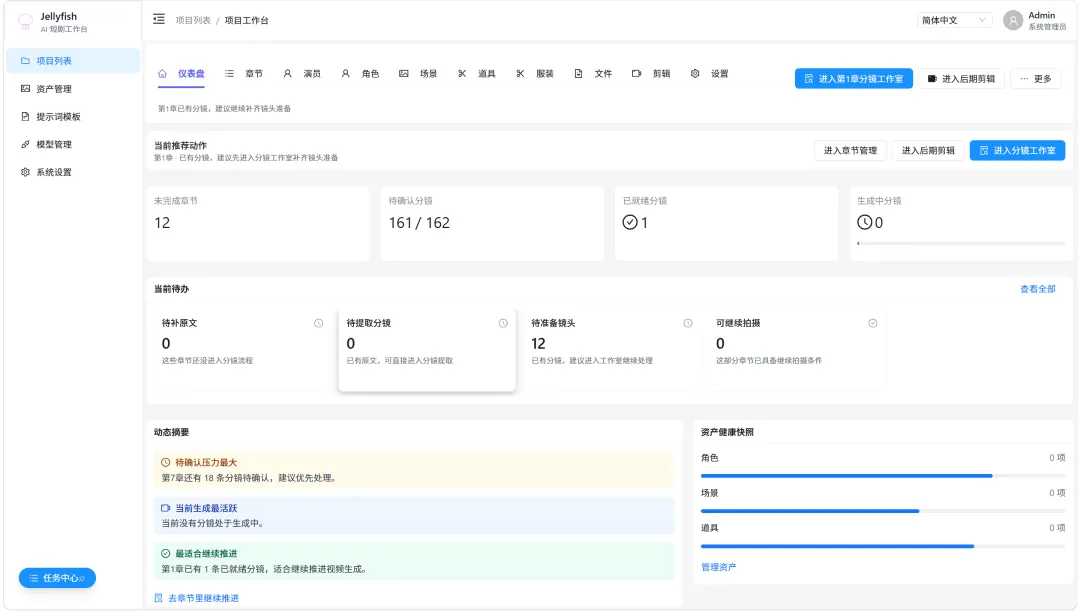Click the 道具 asset progress bar
The image size is (1080, 612).
pos(883,546)
